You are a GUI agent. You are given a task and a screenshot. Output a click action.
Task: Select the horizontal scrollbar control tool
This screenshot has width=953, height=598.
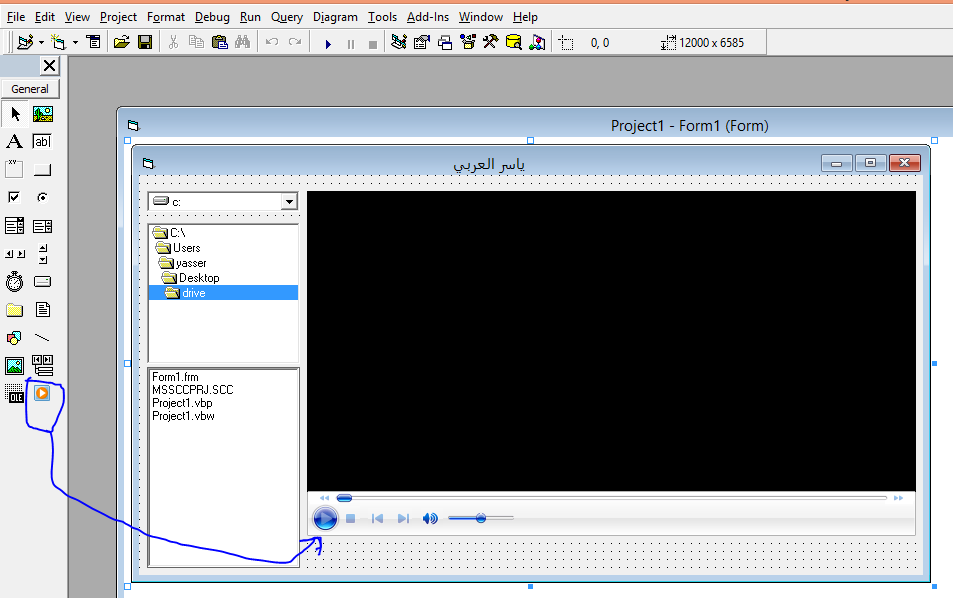(x=15, y=254)
